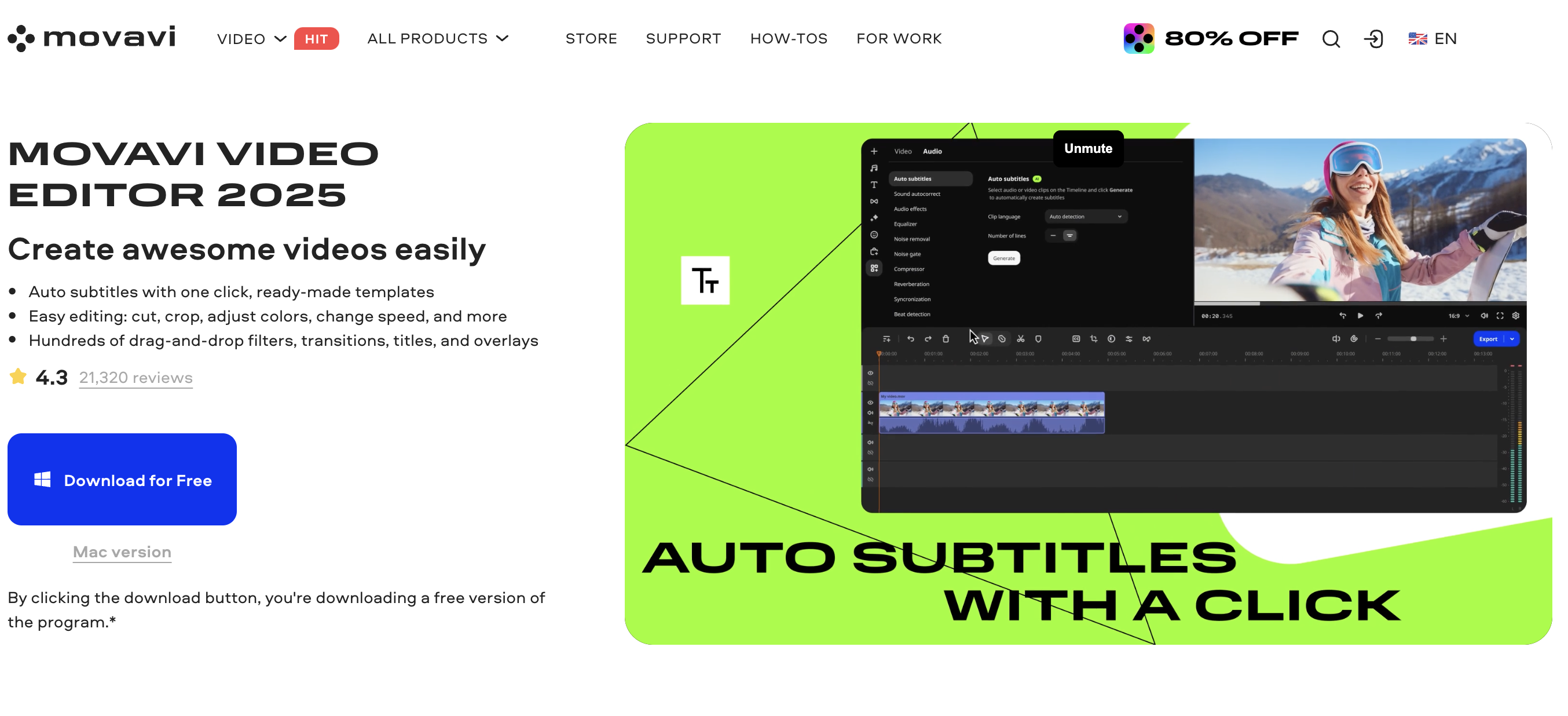Screen dimensions: 1568x716
Task: Click the scissors Split icon on timeline toolbar
Action: (1021, 339)
